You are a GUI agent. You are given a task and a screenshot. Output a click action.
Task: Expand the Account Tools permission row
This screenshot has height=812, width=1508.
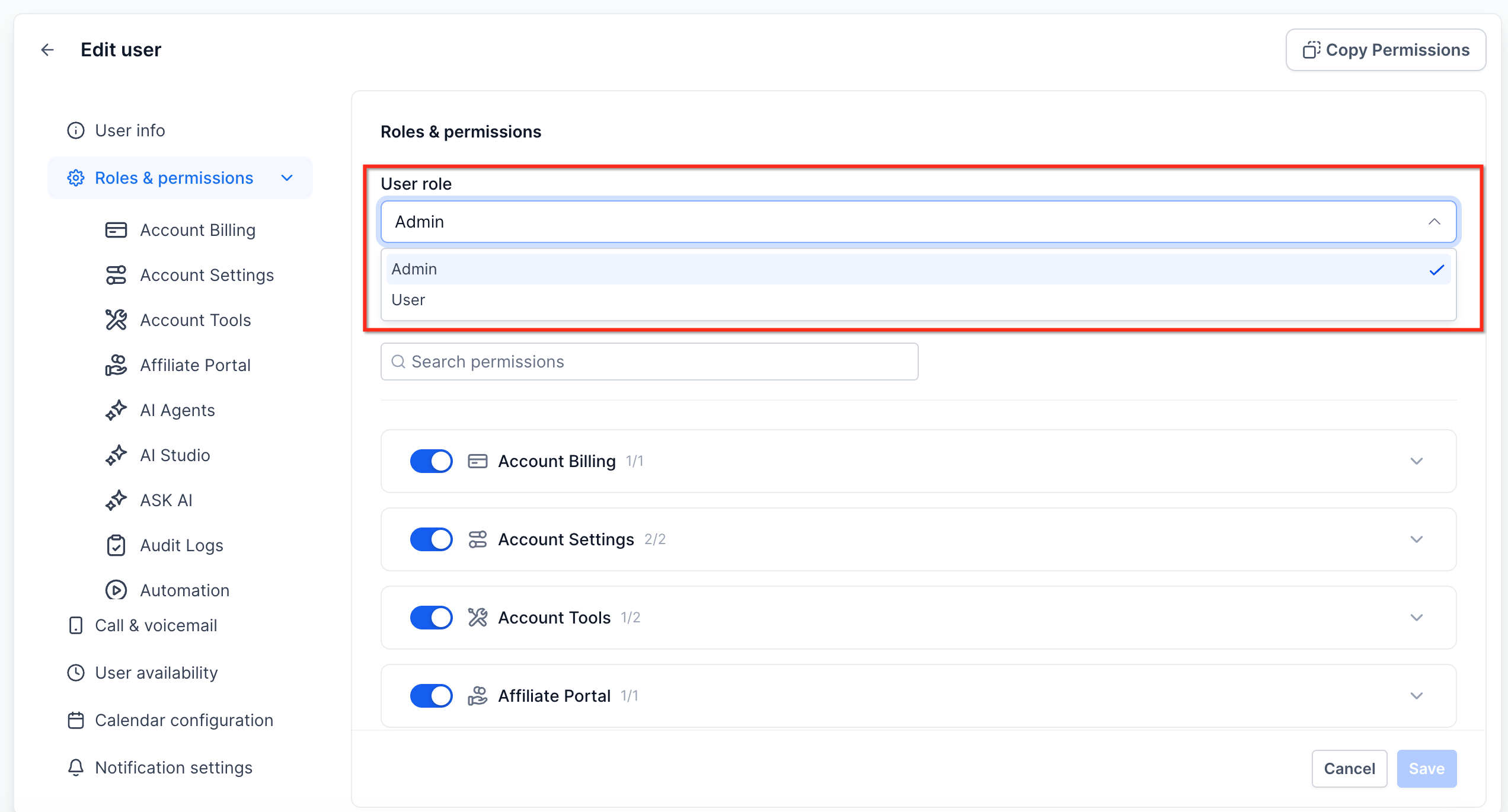coord(1417,618)
